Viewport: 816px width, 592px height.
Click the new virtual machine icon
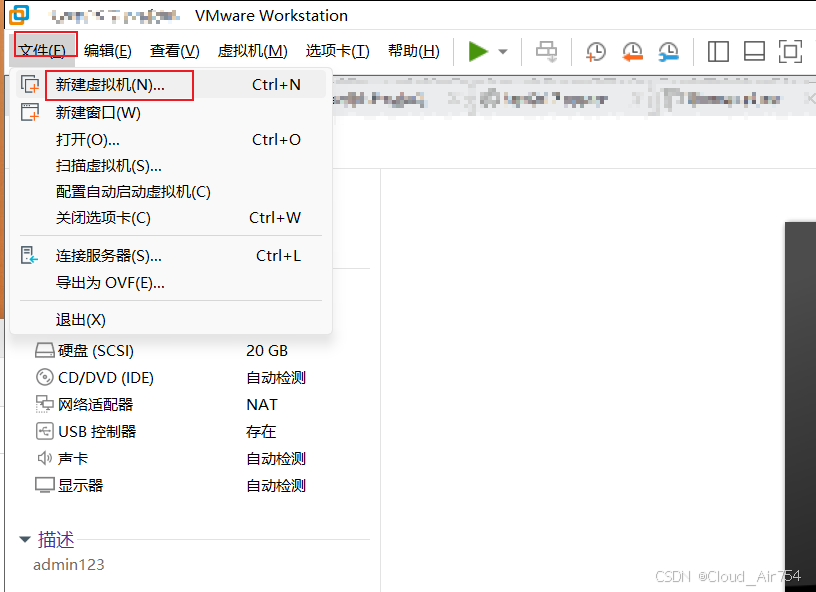[30, 84]
